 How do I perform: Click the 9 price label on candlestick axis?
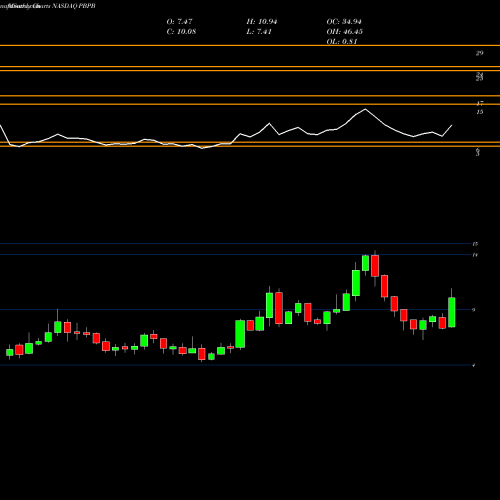point(474,310)
